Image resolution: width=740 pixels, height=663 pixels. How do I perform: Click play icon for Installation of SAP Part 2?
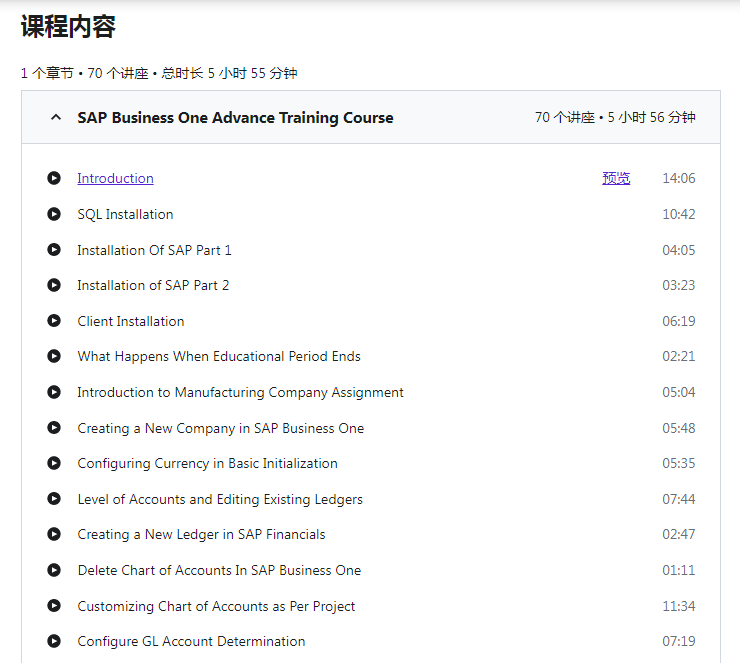pos(54,285)
